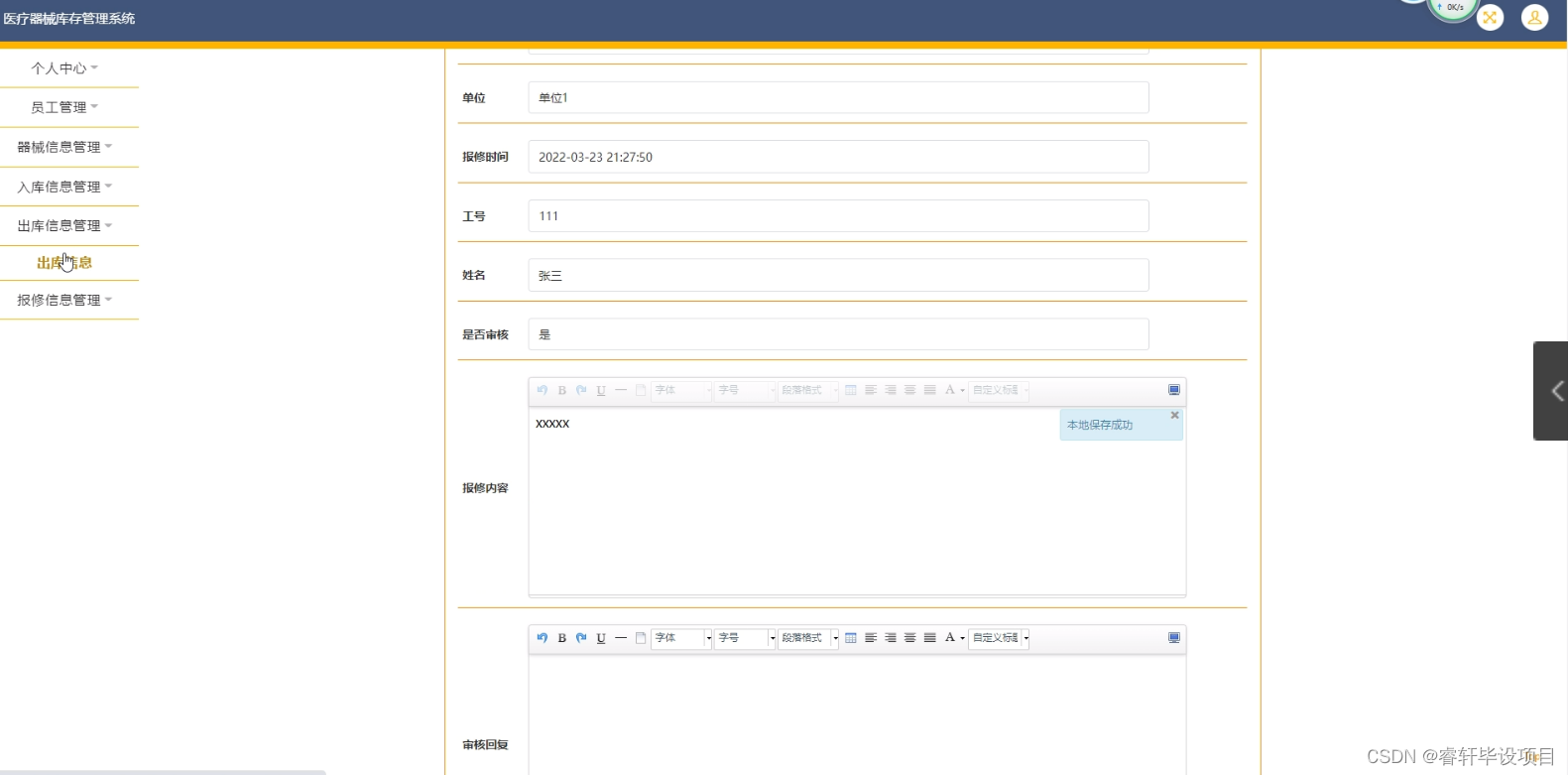The width and height of the screenshot is (1568, 775).
Task: Click redo in the 审核回复 editor toolbar
Action: pyautogui.click(x=581, y=638)
